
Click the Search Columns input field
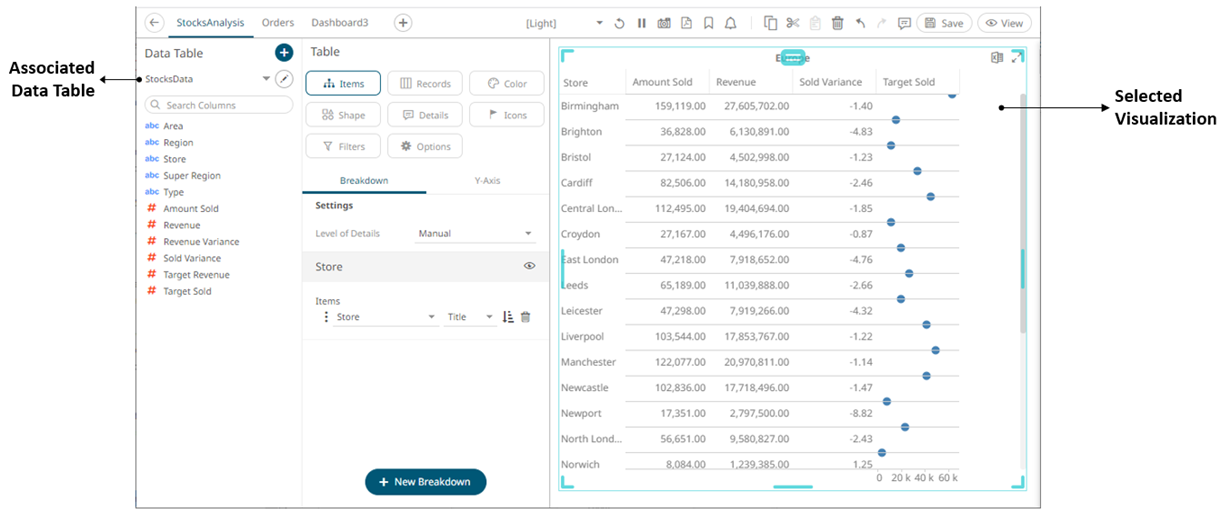(x=220, y=105)
